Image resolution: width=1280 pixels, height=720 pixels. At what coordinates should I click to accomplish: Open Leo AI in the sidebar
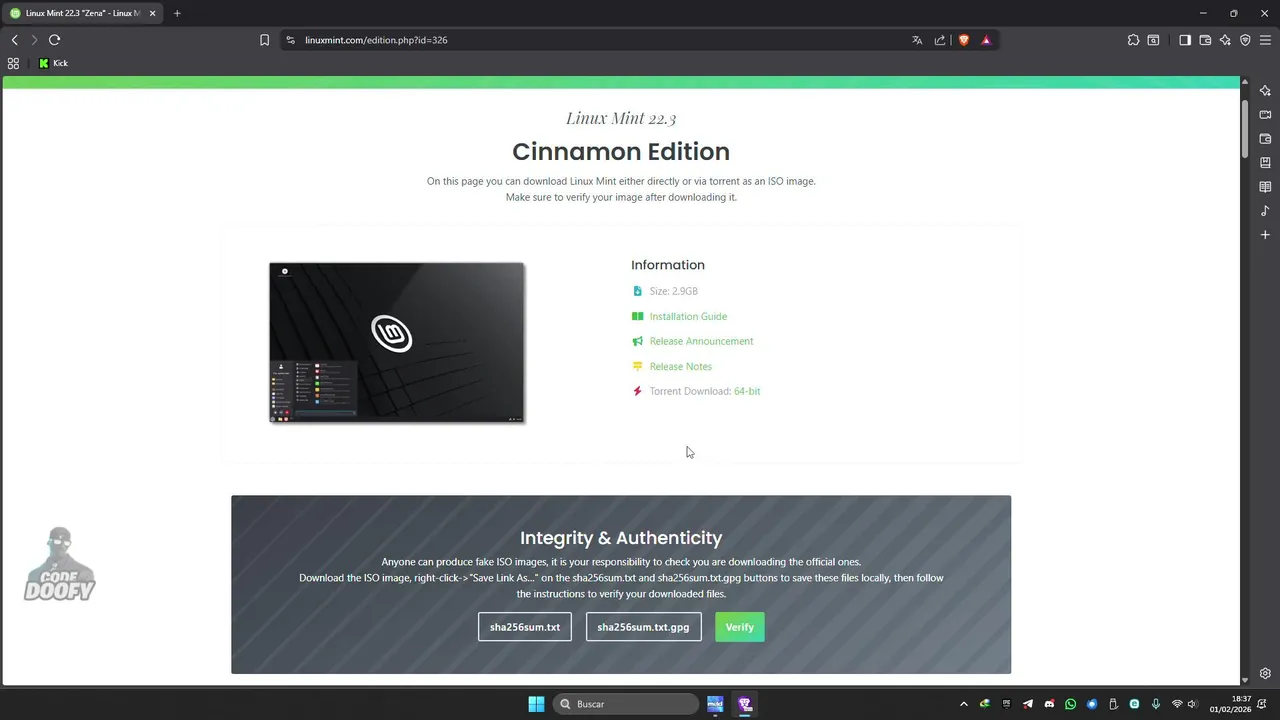click(1265, 91)
